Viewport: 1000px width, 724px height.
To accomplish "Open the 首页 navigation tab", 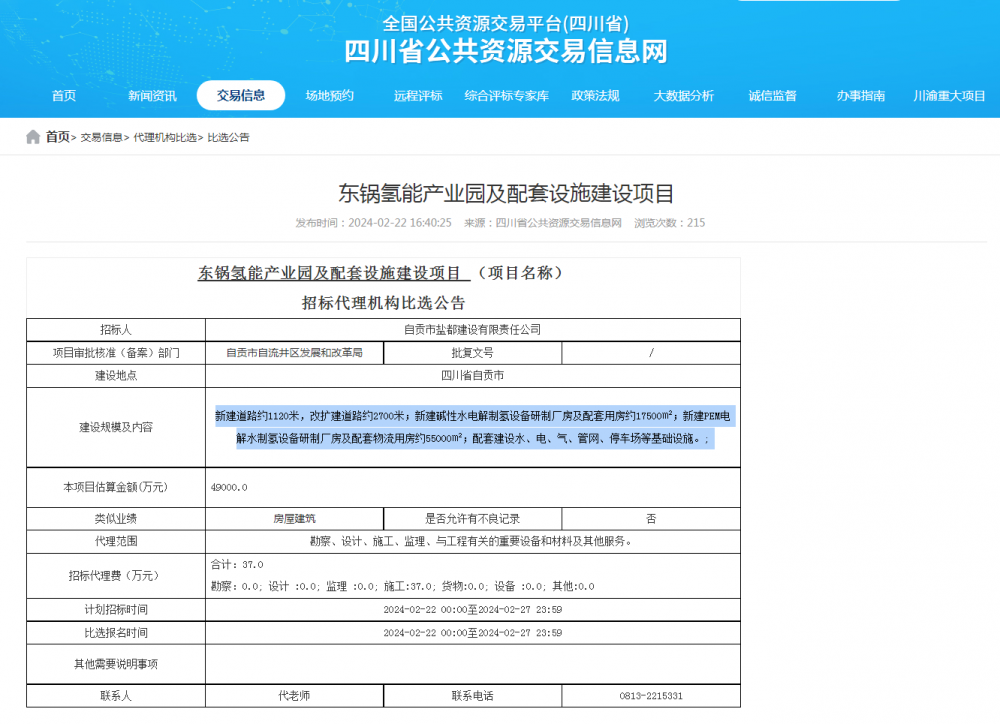I will (x=64, y=96).
